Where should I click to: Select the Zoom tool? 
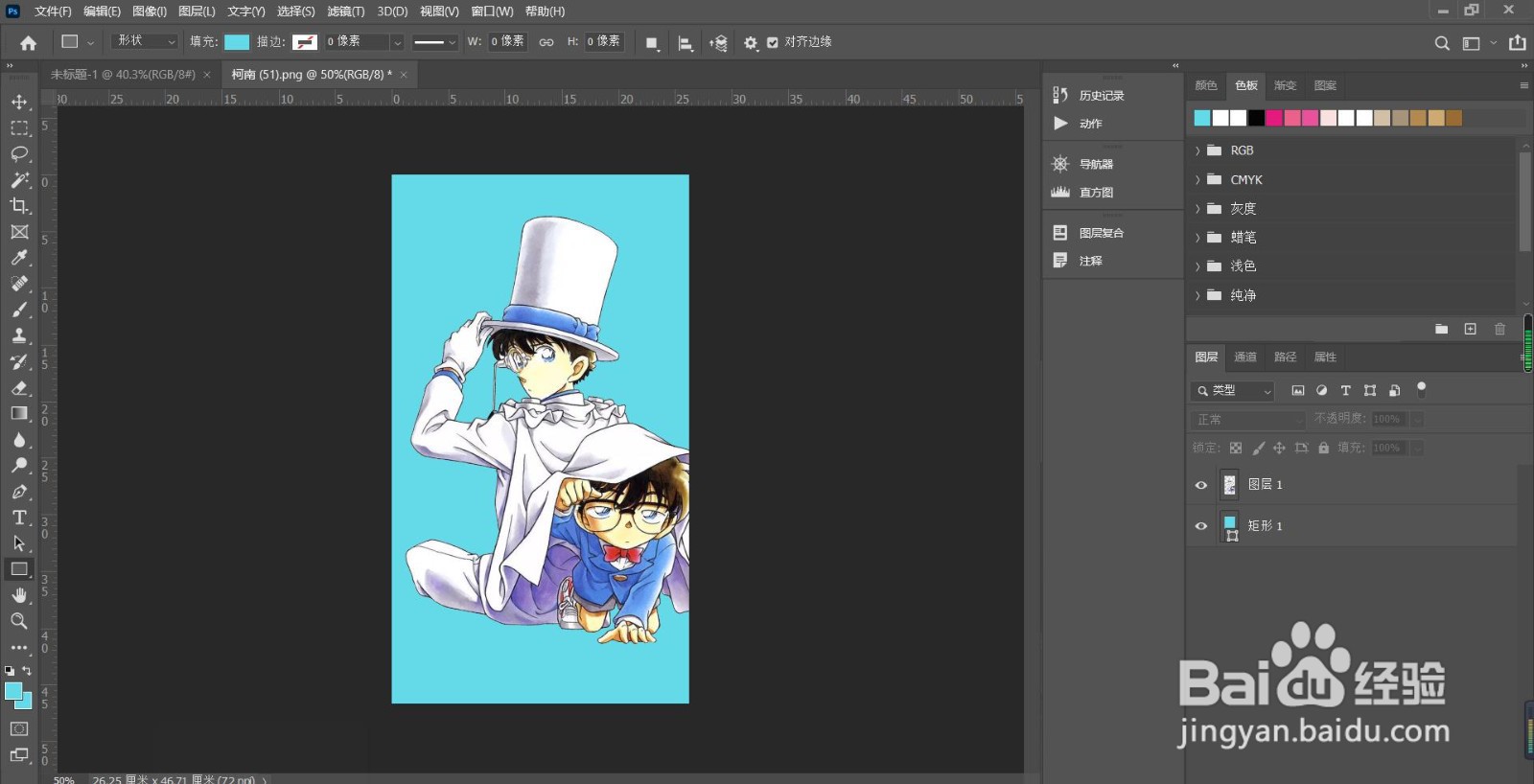pyautogui.click(x=19, y=621)
